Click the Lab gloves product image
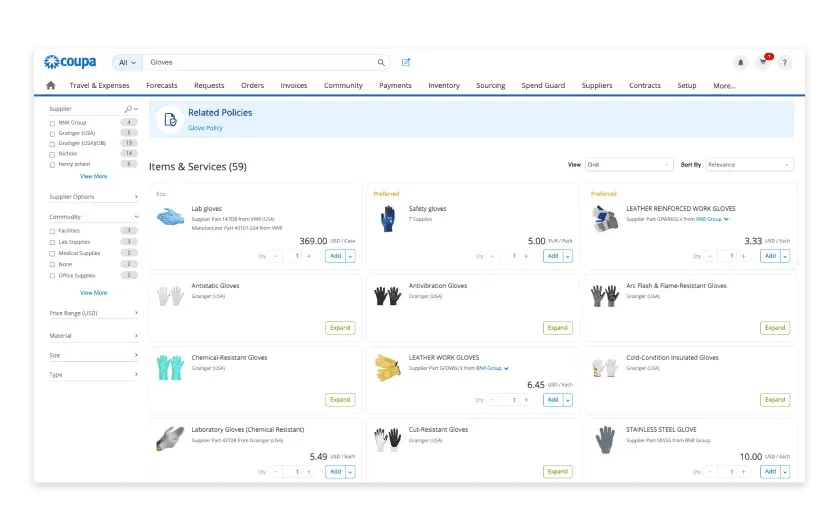This screenshot has width=838, height=531. pos(170,217)
